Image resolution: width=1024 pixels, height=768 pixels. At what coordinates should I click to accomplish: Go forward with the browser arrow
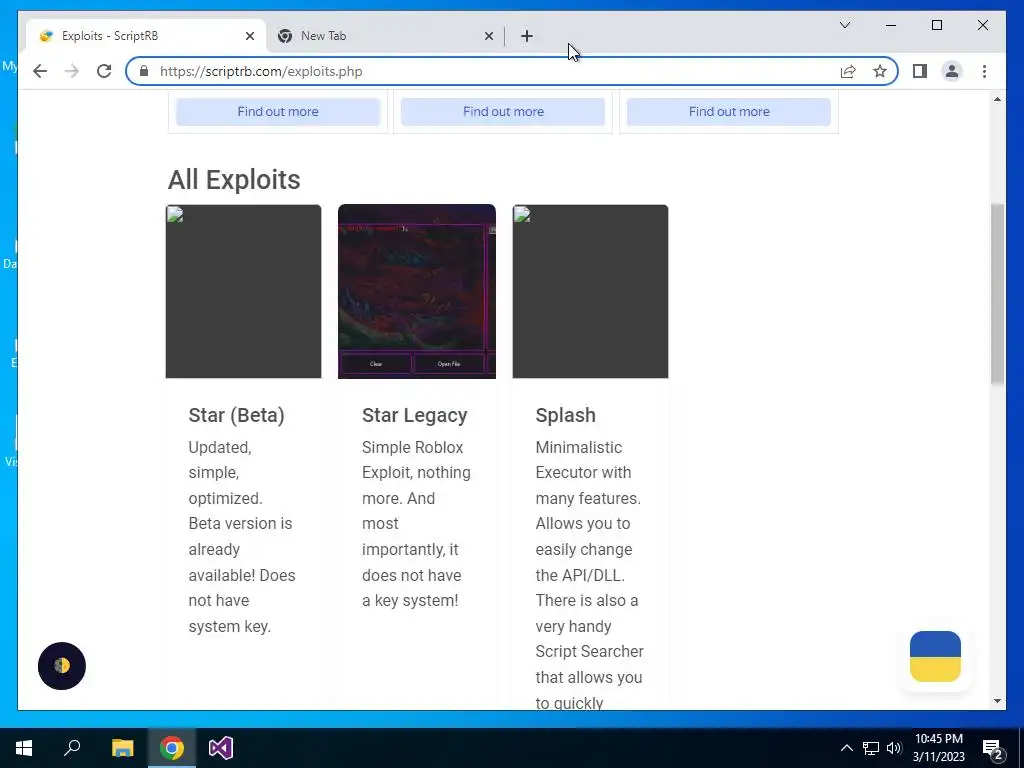pyautogui.click(x=72, y=71)
